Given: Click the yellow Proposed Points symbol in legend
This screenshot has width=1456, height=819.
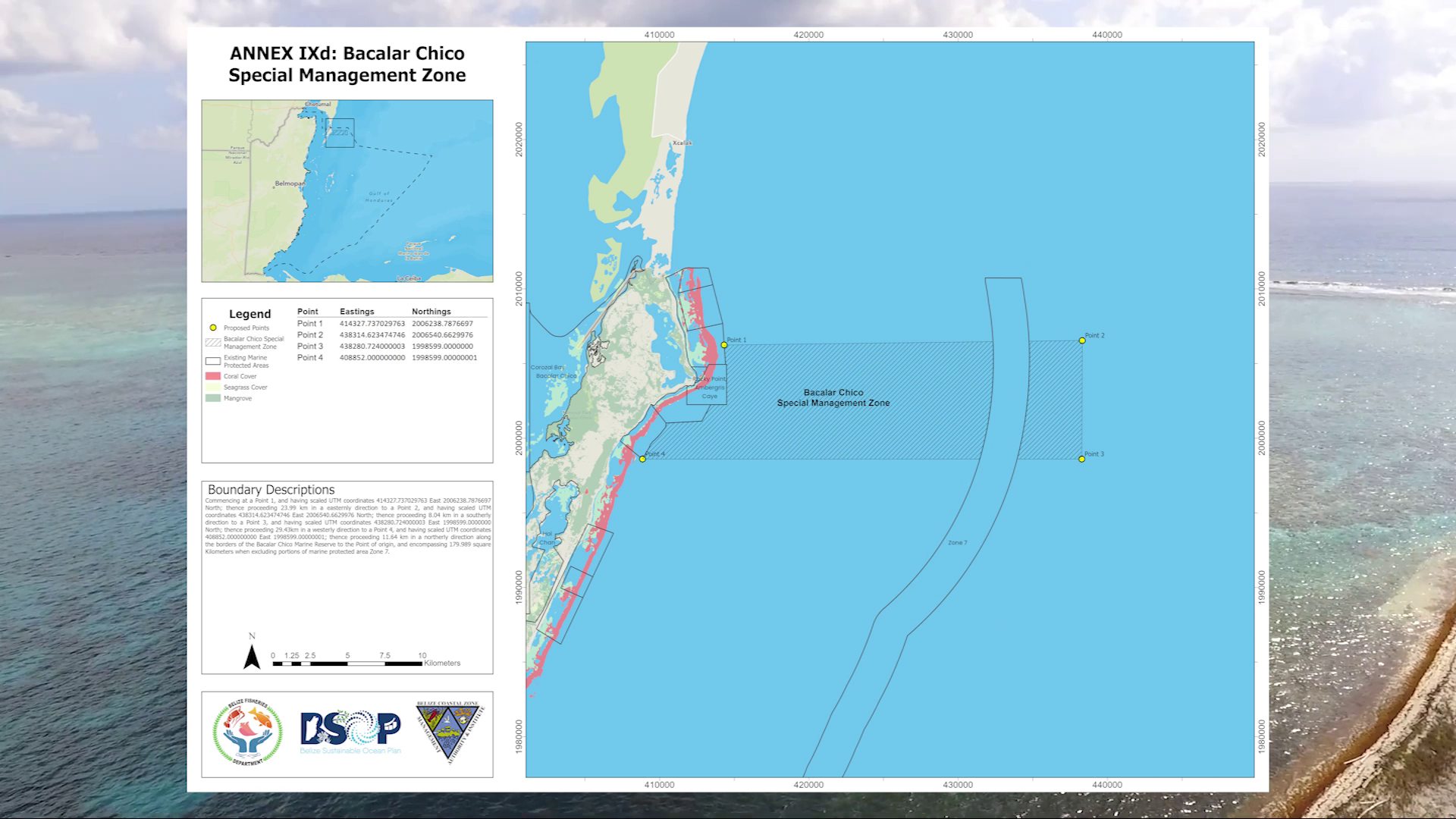Looking at the screenshot, I should 213,328.
